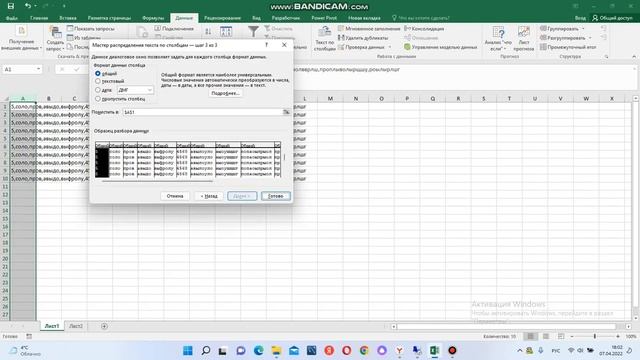
Task: Click the zoom slider handle in the status bar
Action: coord(595,336)
